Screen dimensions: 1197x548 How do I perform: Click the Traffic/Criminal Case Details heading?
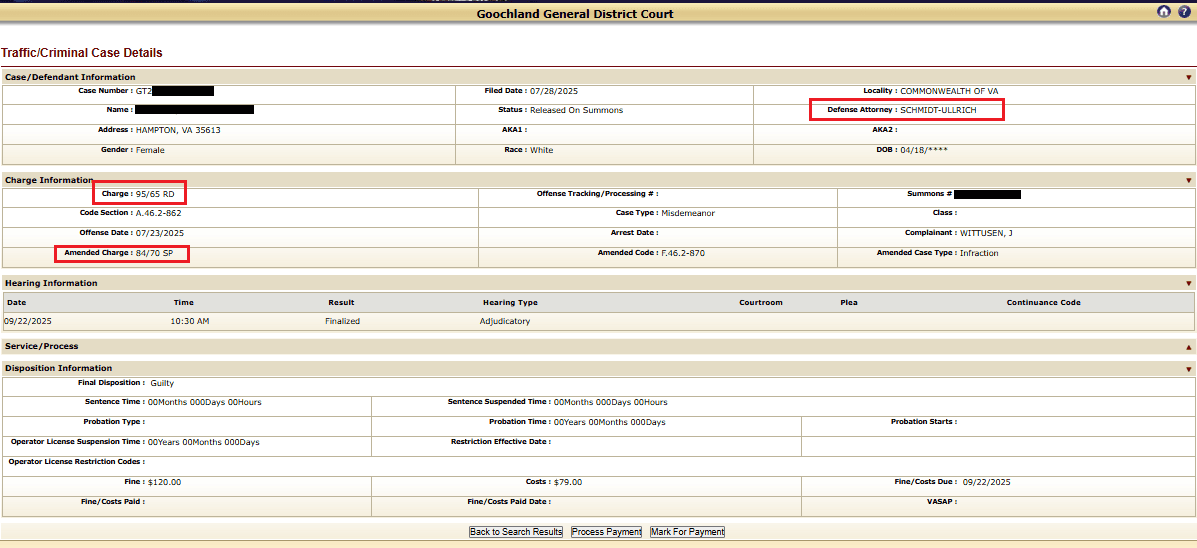(82, 53)
